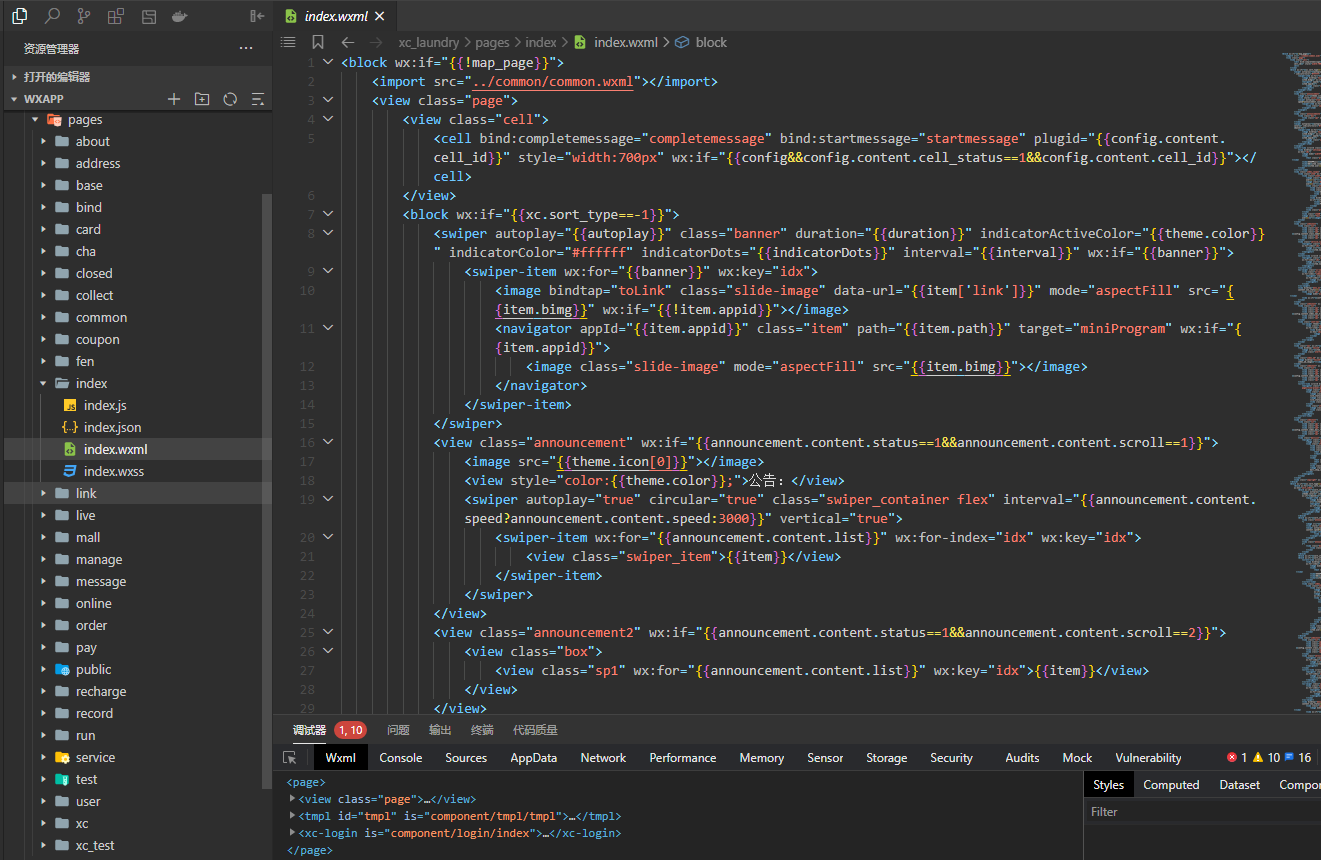Open the Source Control branch icon
This screenshot has height=860, width=1321.
tap(84, 16)
